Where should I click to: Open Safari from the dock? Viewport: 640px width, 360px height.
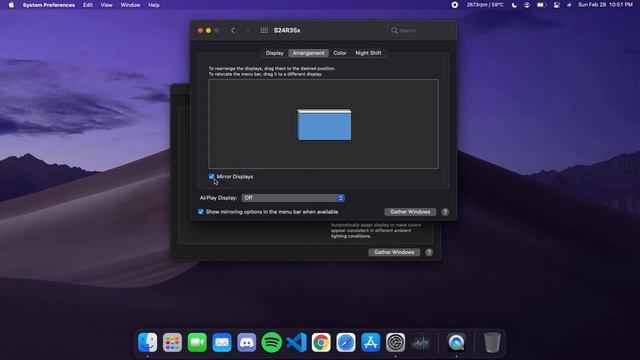[346, 342]
